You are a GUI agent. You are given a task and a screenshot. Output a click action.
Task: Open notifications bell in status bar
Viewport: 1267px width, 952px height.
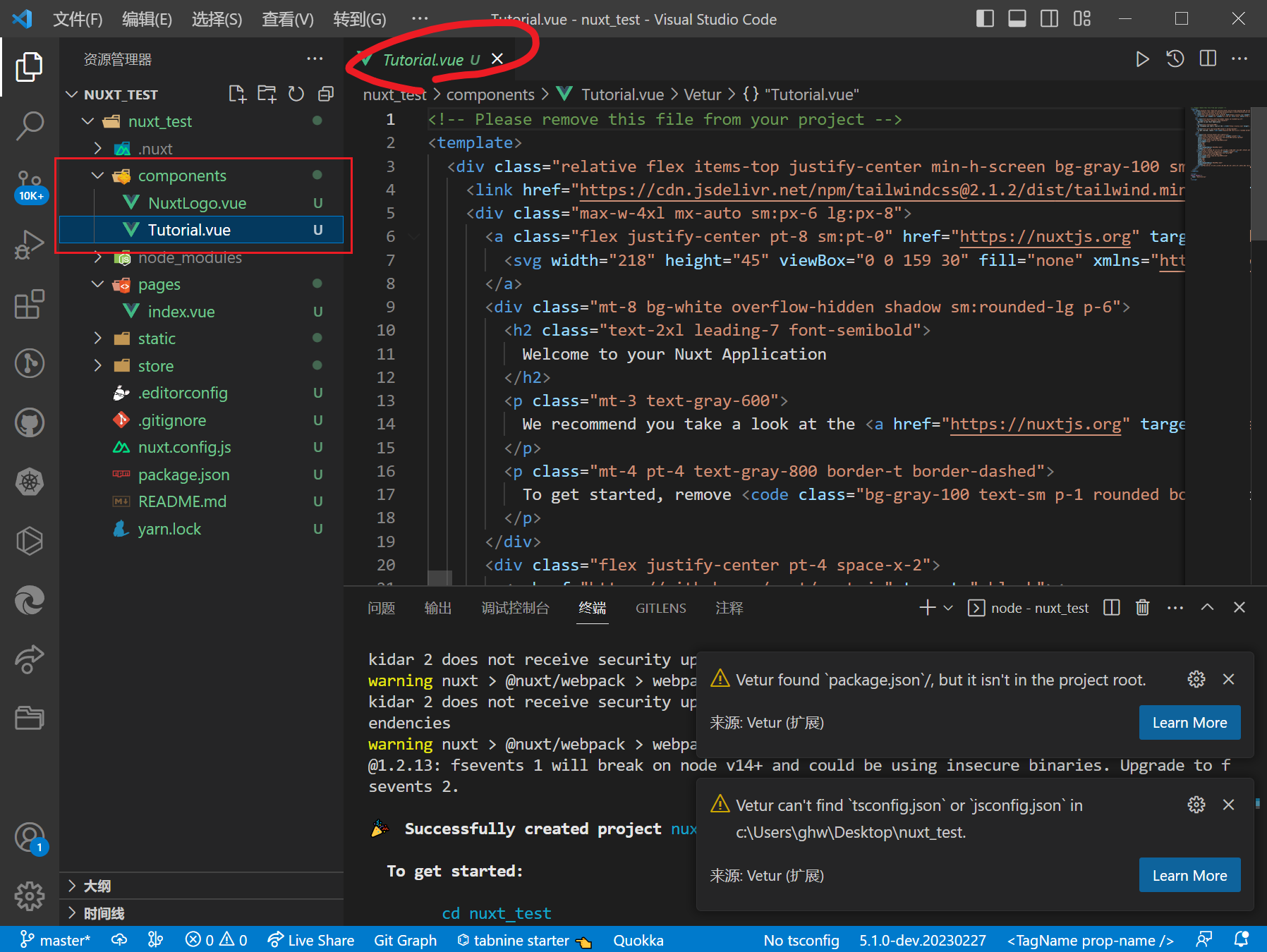(1241, 939)
